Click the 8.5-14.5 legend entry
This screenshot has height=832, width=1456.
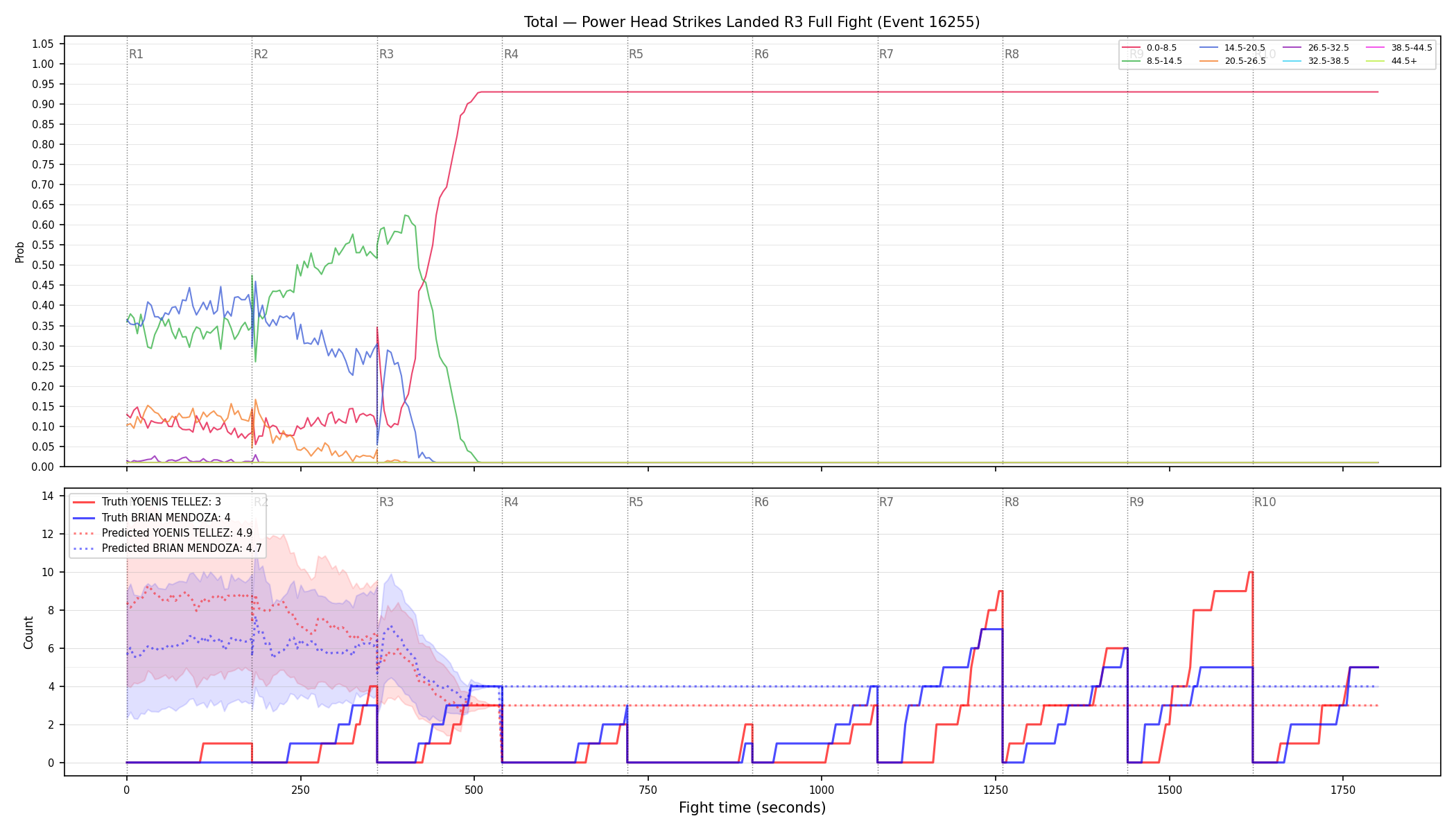pyautogui.click(x=1152, y=61)
